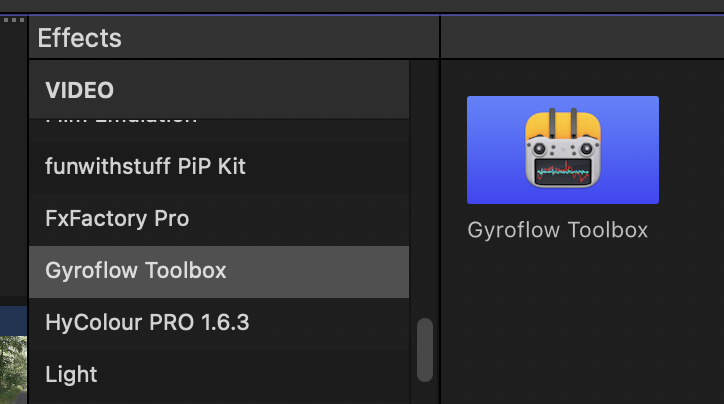Click the divider beside the category list
This screenshot has width=724, height=404.
click(440, 231)
